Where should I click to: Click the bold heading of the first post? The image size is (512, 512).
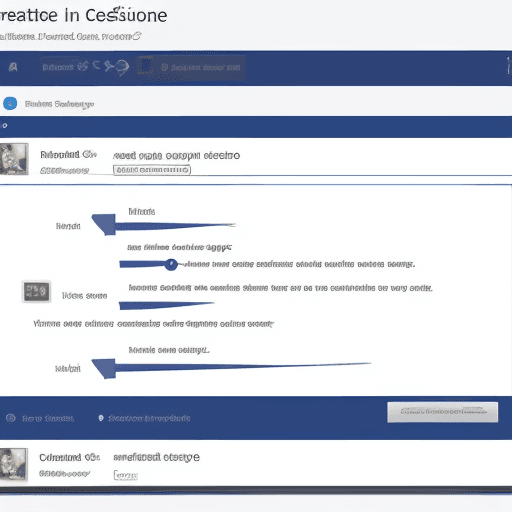coord(176,156)
